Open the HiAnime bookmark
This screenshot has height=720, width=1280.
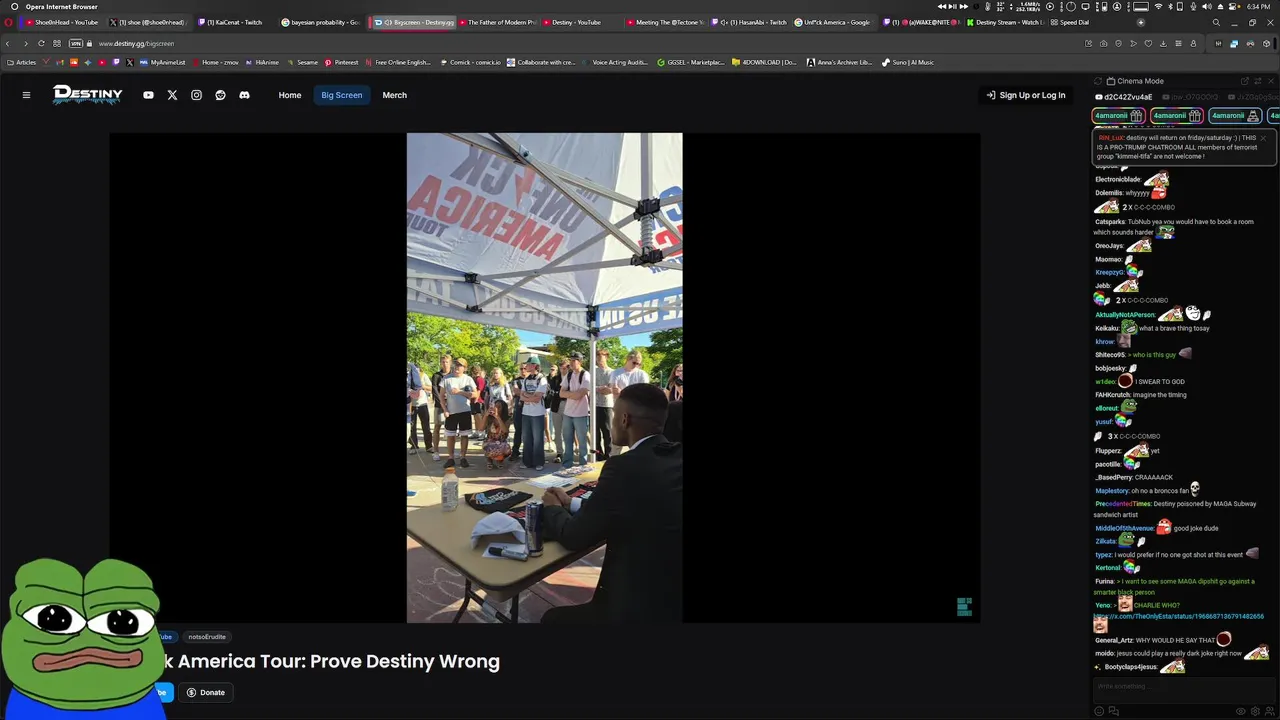(262, 62)
